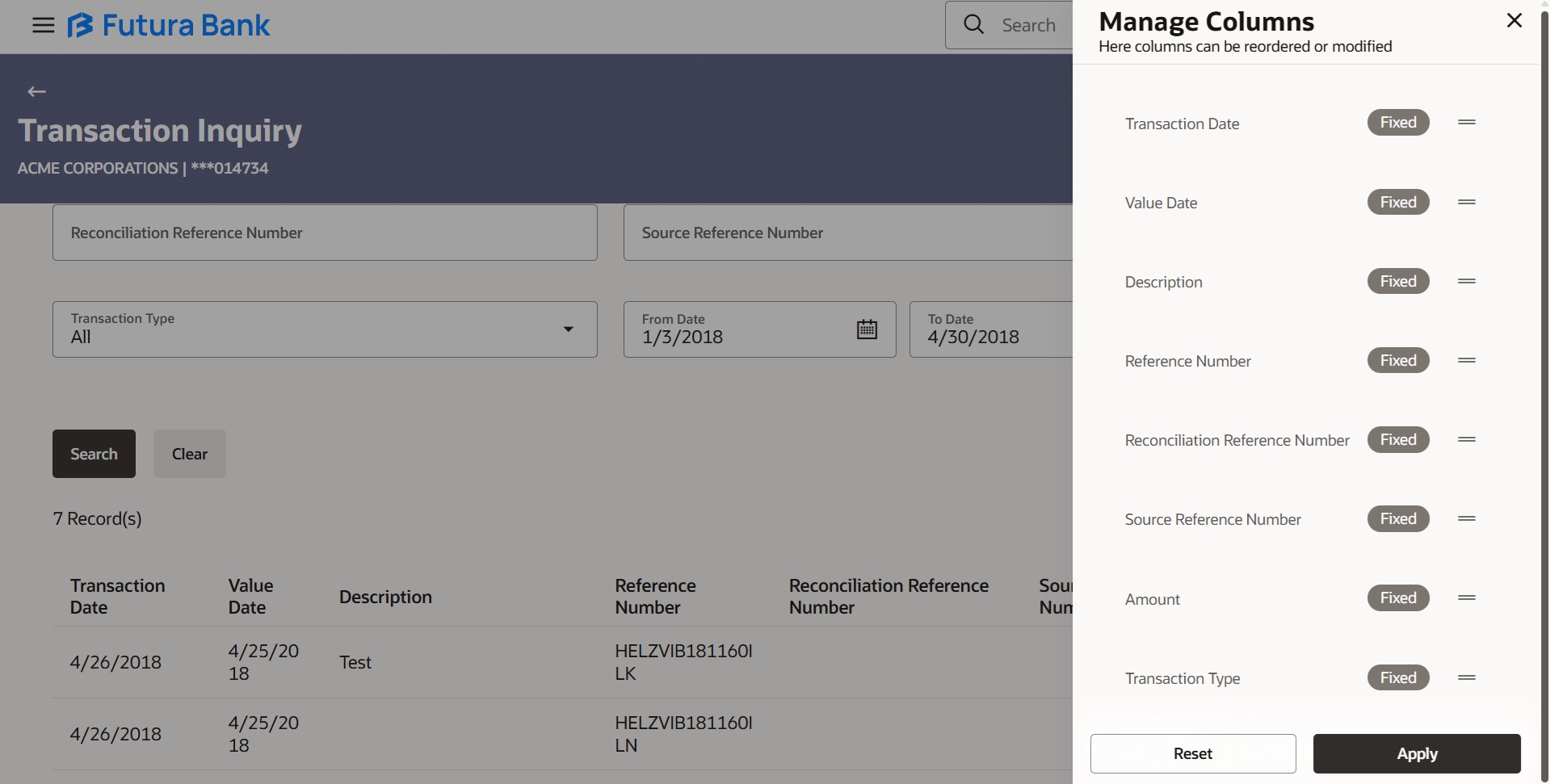Click the Manage Columns panel heading

click(x=1207, y=21)
